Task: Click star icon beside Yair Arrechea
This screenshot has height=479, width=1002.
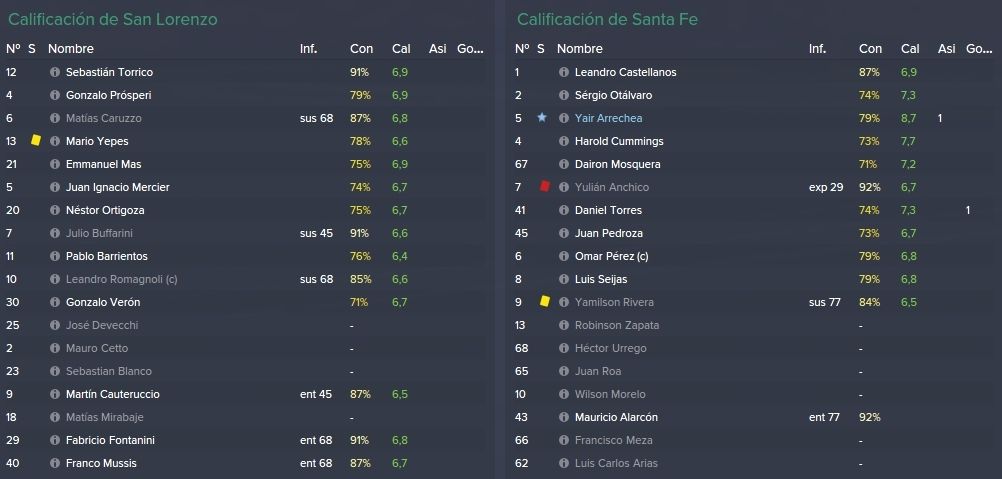Action: (x=542, y=118)
